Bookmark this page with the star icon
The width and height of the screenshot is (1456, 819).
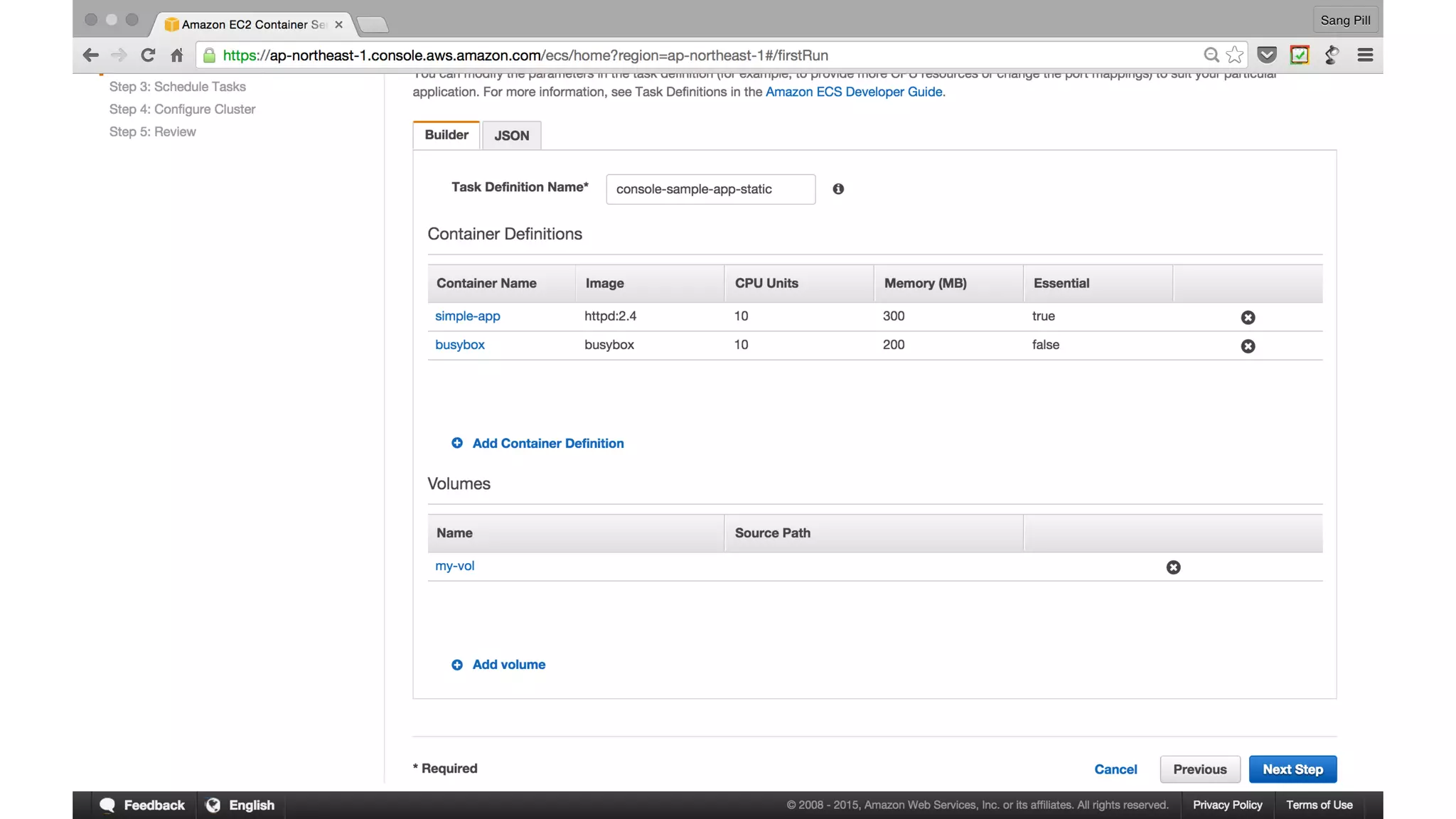(1235, 55)
